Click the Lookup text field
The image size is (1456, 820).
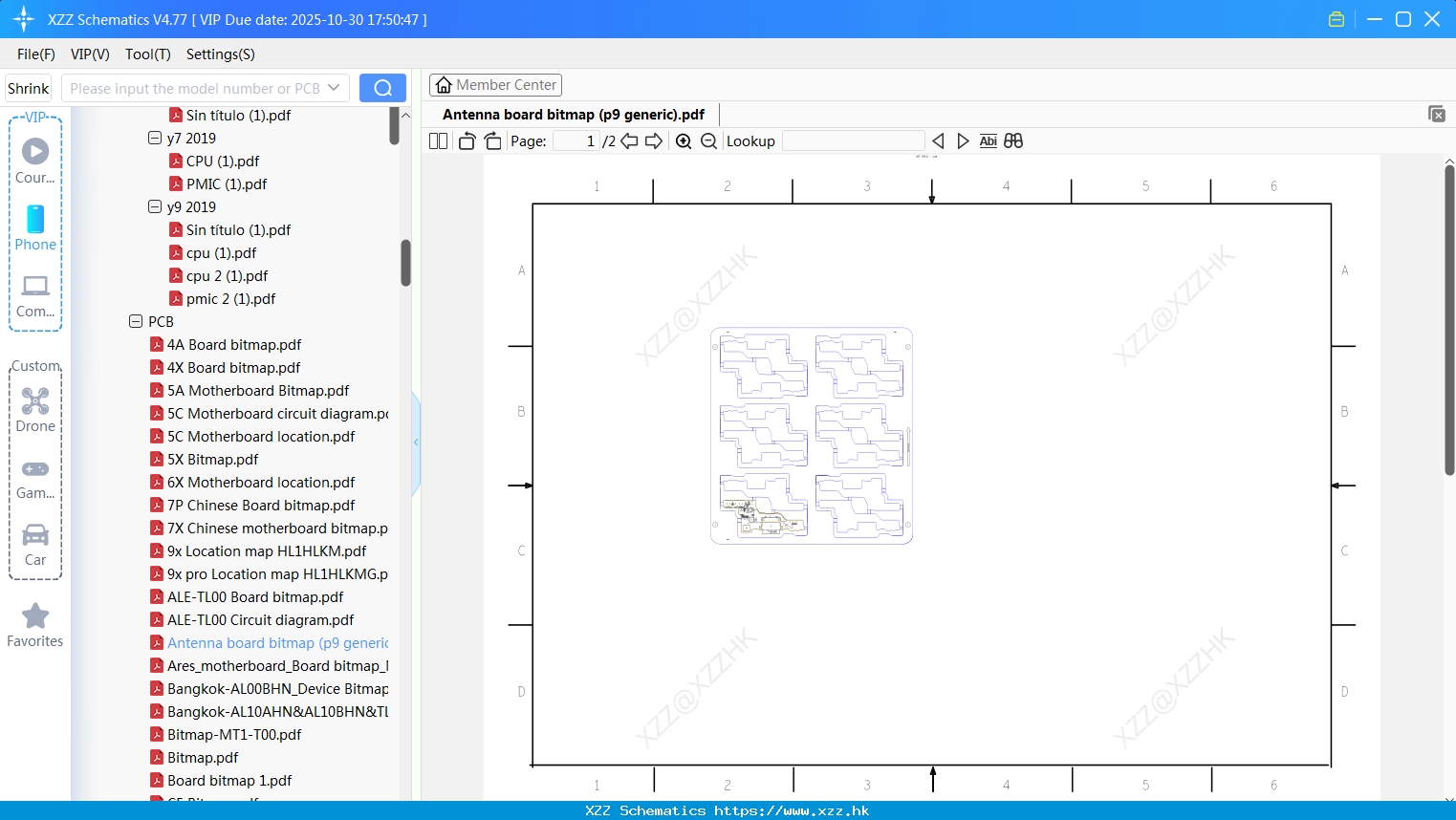click(853, 141)
